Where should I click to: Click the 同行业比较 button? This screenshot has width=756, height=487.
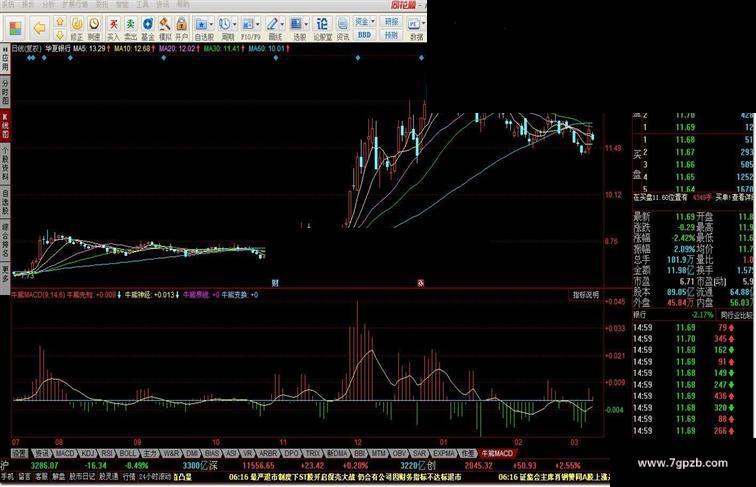click(736, 315)
